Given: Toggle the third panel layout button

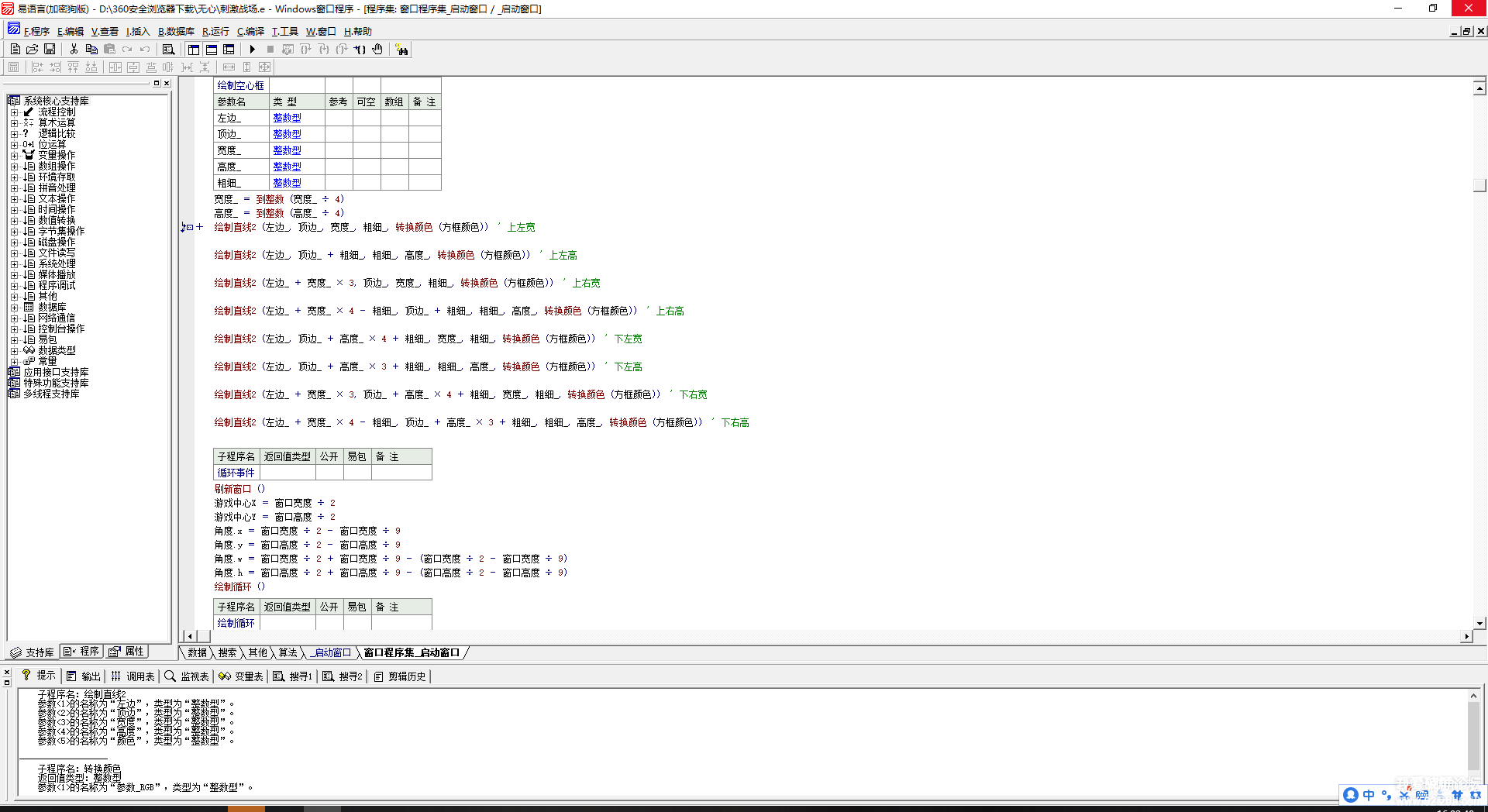Looking at the screenshot, I should [229, 50].
